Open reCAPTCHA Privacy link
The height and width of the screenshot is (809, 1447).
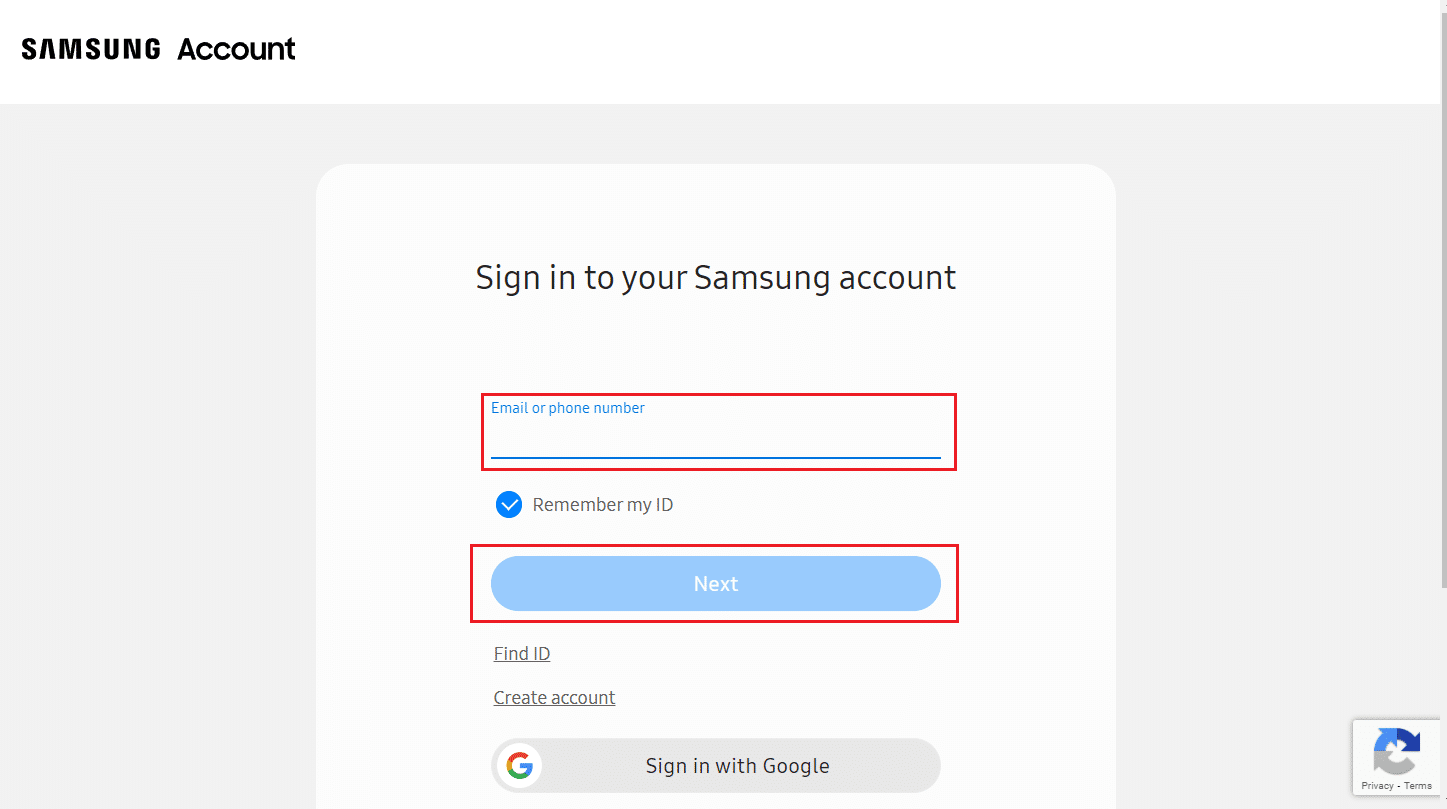(x=1377, y=786)
